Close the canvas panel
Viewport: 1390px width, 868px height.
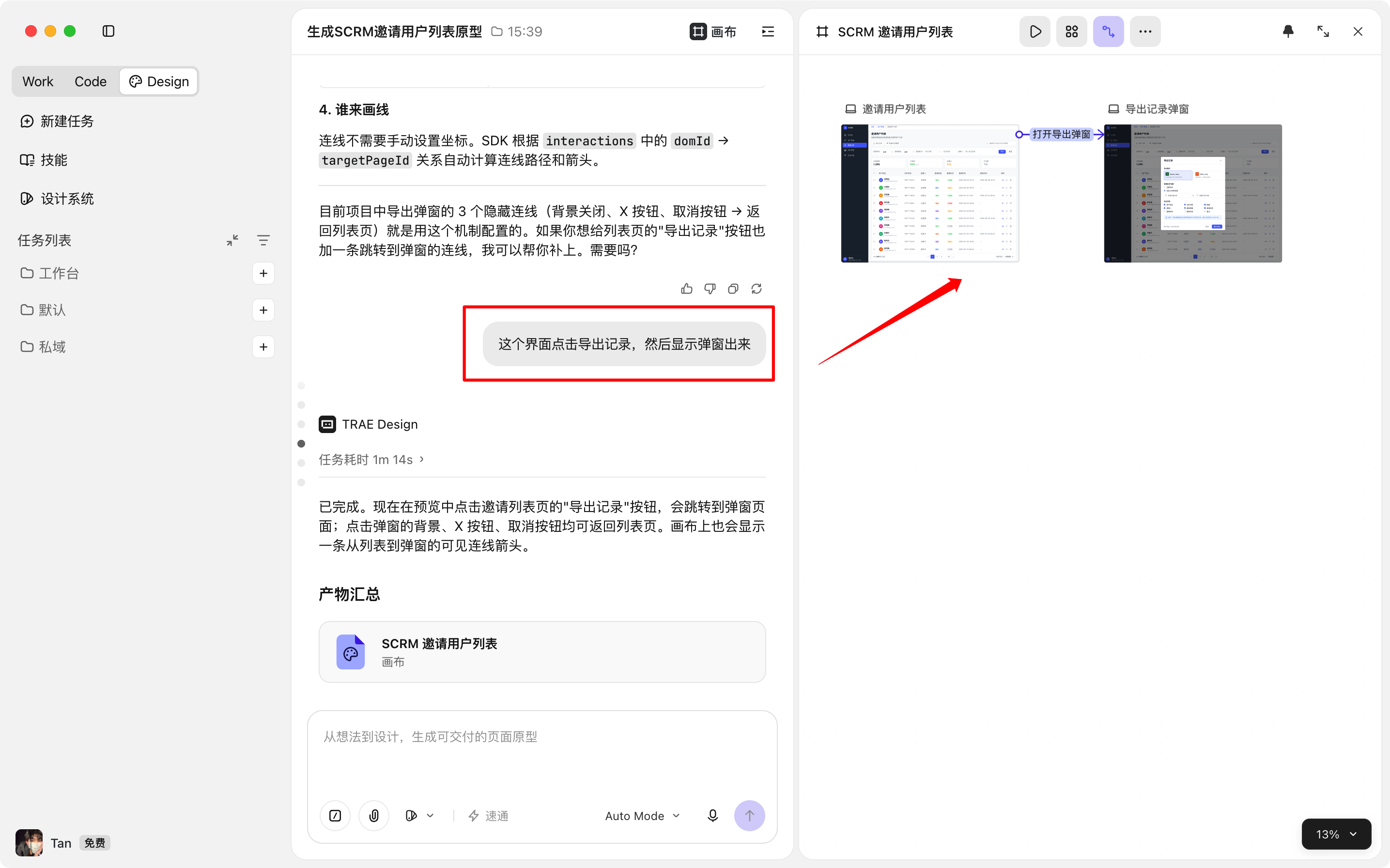pyautogui.click(x=1358, y=31)
